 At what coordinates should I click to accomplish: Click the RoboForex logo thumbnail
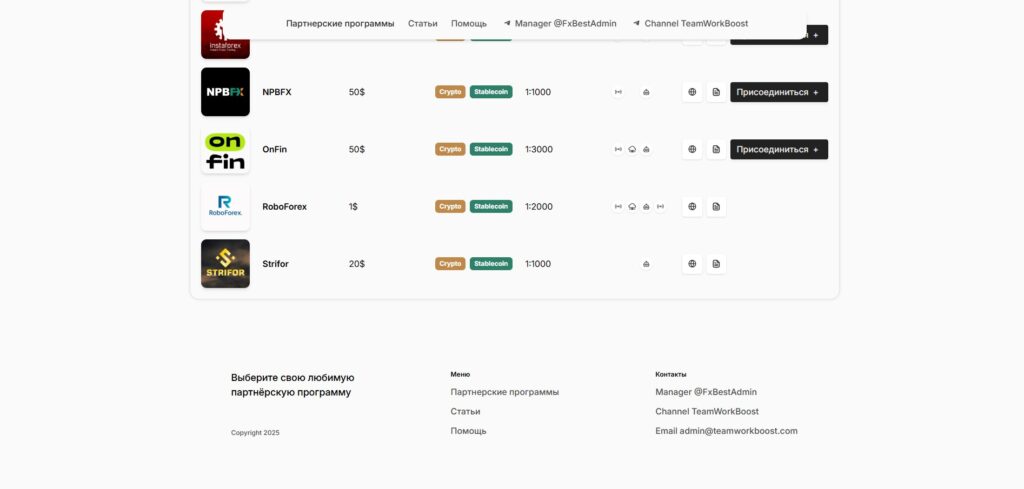pos(225,207)
